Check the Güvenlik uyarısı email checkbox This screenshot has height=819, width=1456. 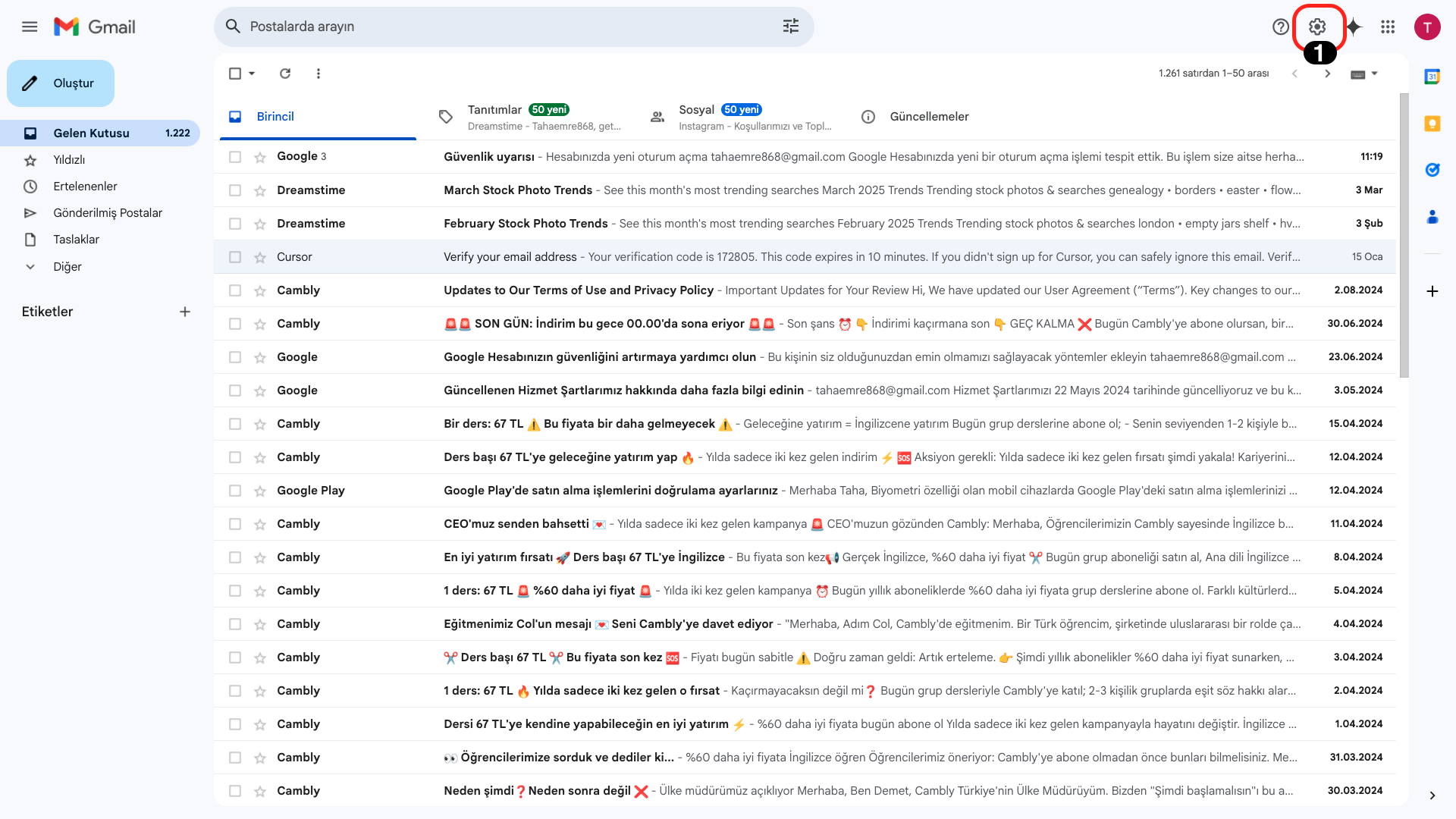tap(235, 157)
